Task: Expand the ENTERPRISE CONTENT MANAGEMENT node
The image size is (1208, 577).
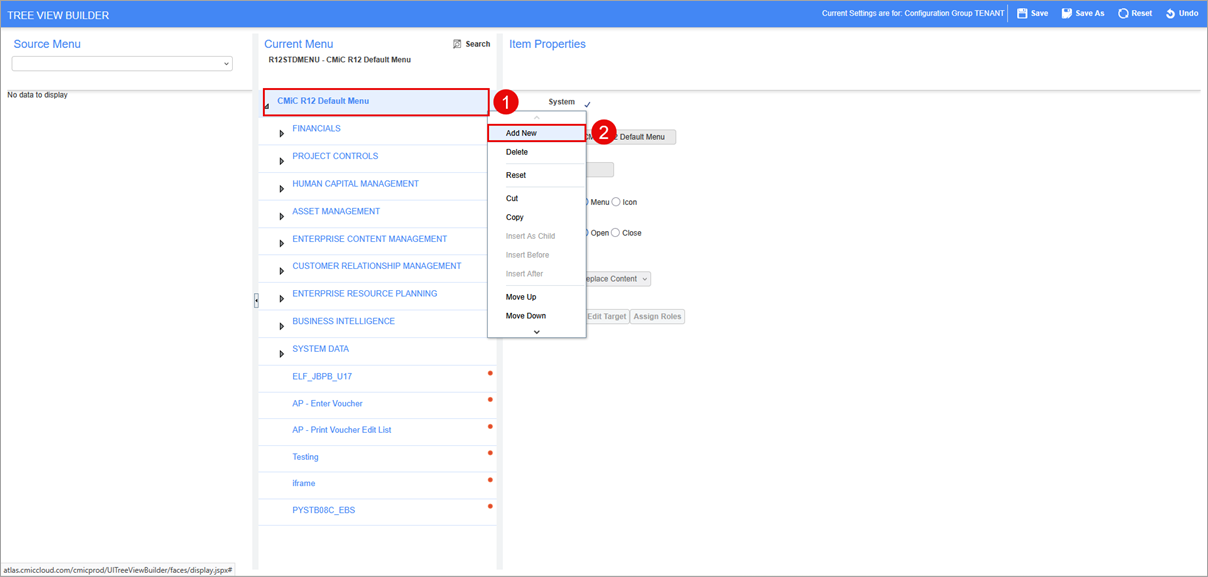Action: (x=282, y=243)
